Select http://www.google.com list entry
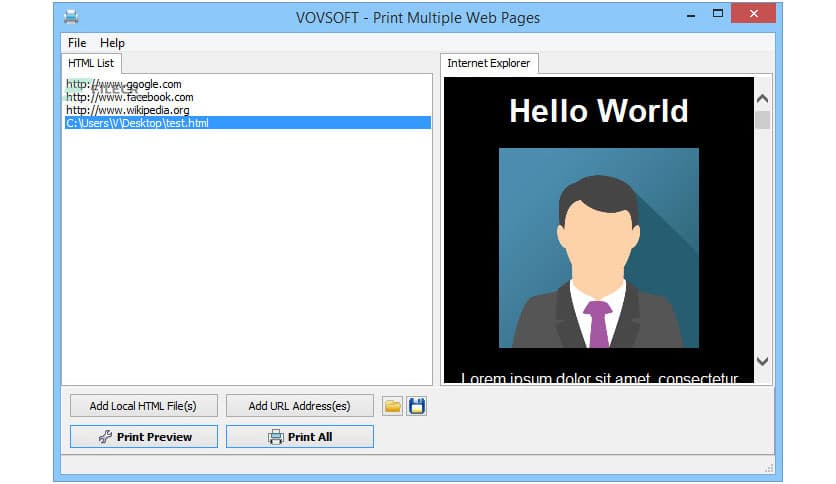This screenshot has height=484, width=836. [x=248, y=84]
